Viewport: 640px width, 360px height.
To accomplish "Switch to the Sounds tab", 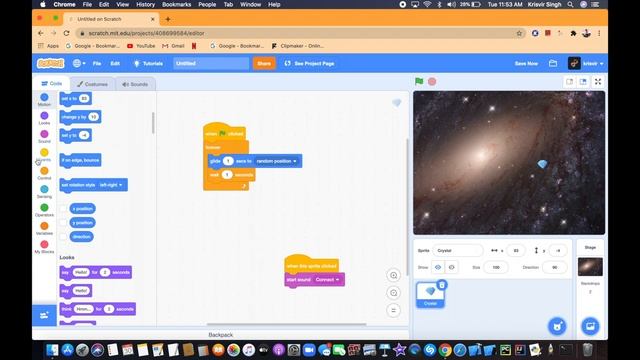I will click(x=135, y=84).
